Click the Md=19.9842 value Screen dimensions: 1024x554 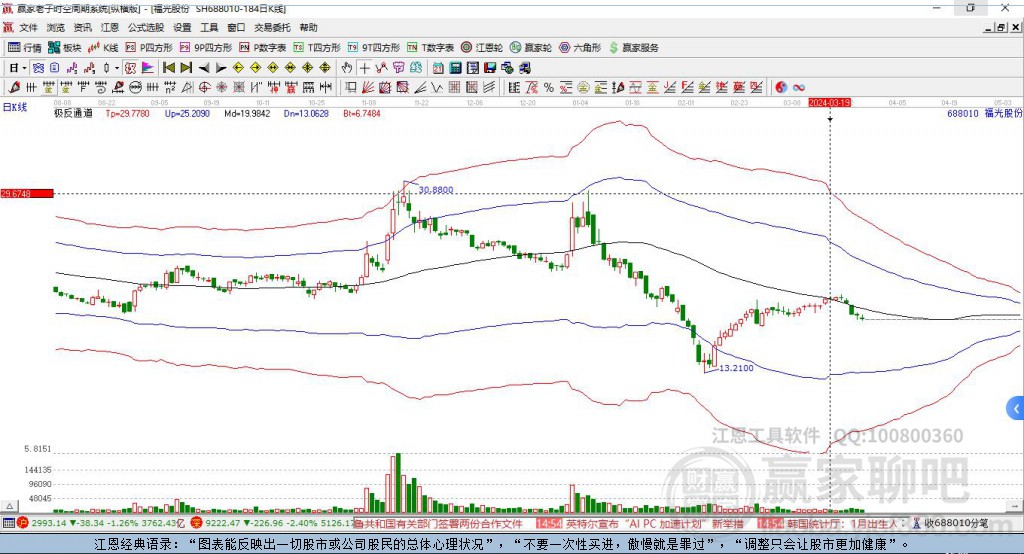tap(247, 113)
